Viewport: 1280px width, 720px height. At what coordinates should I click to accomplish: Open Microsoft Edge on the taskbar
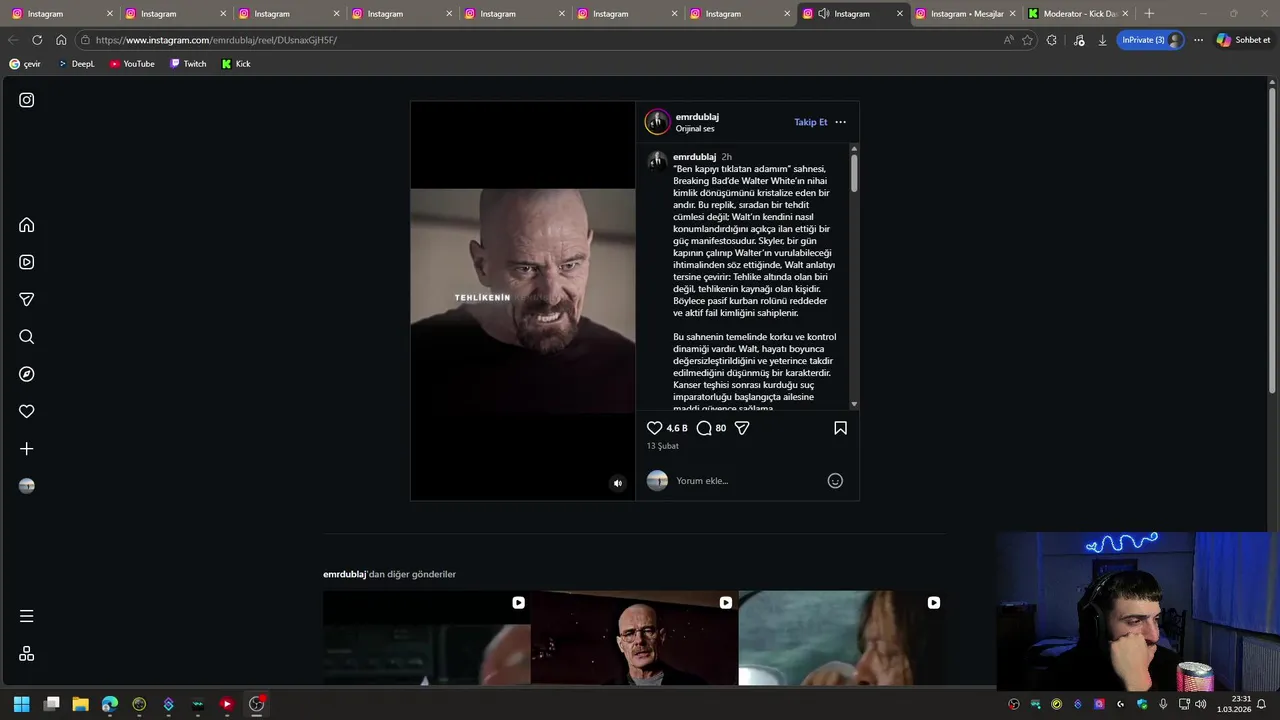click(x=110, y=704)
